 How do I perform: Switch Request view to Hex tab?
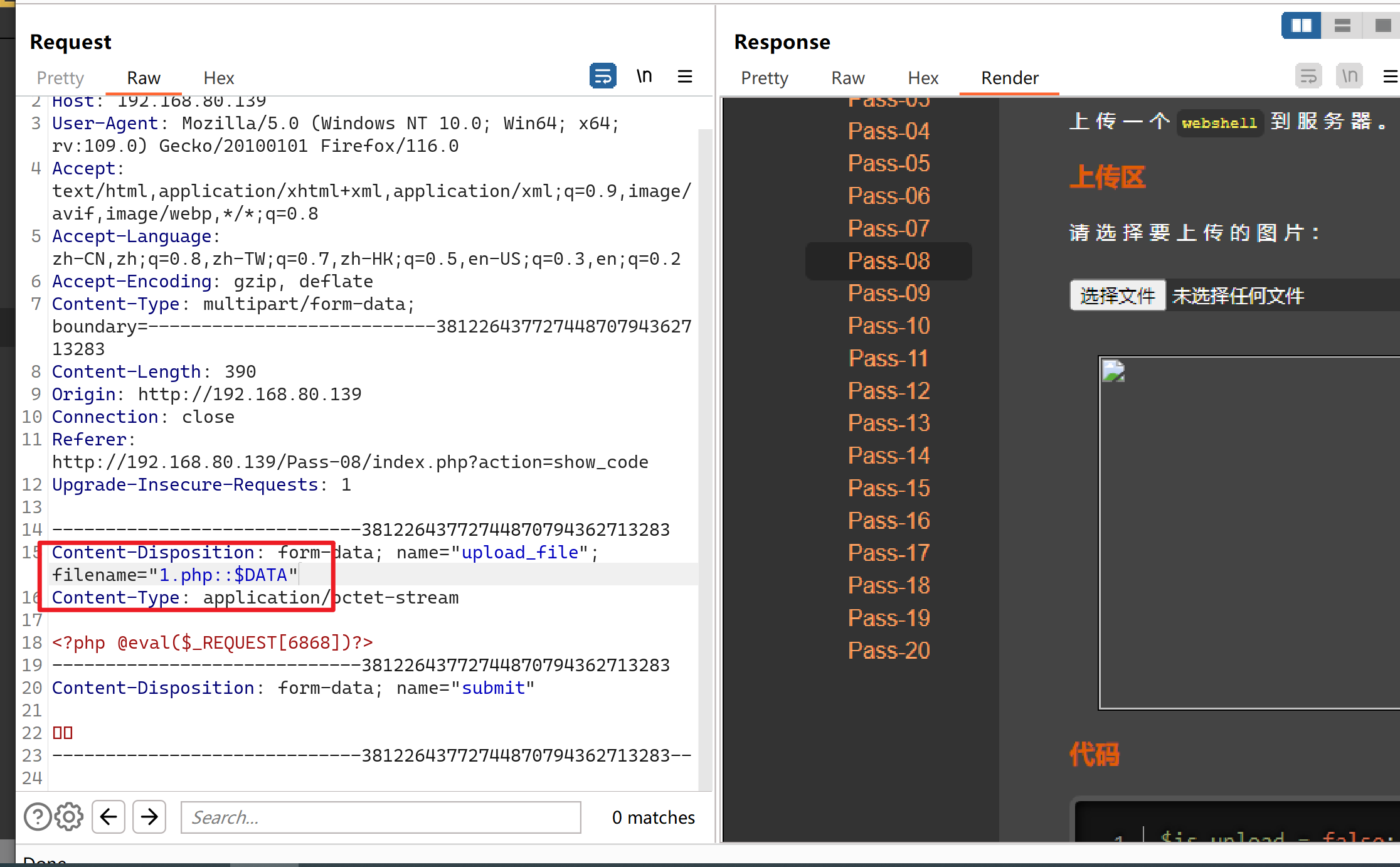[x=219, y=78]
